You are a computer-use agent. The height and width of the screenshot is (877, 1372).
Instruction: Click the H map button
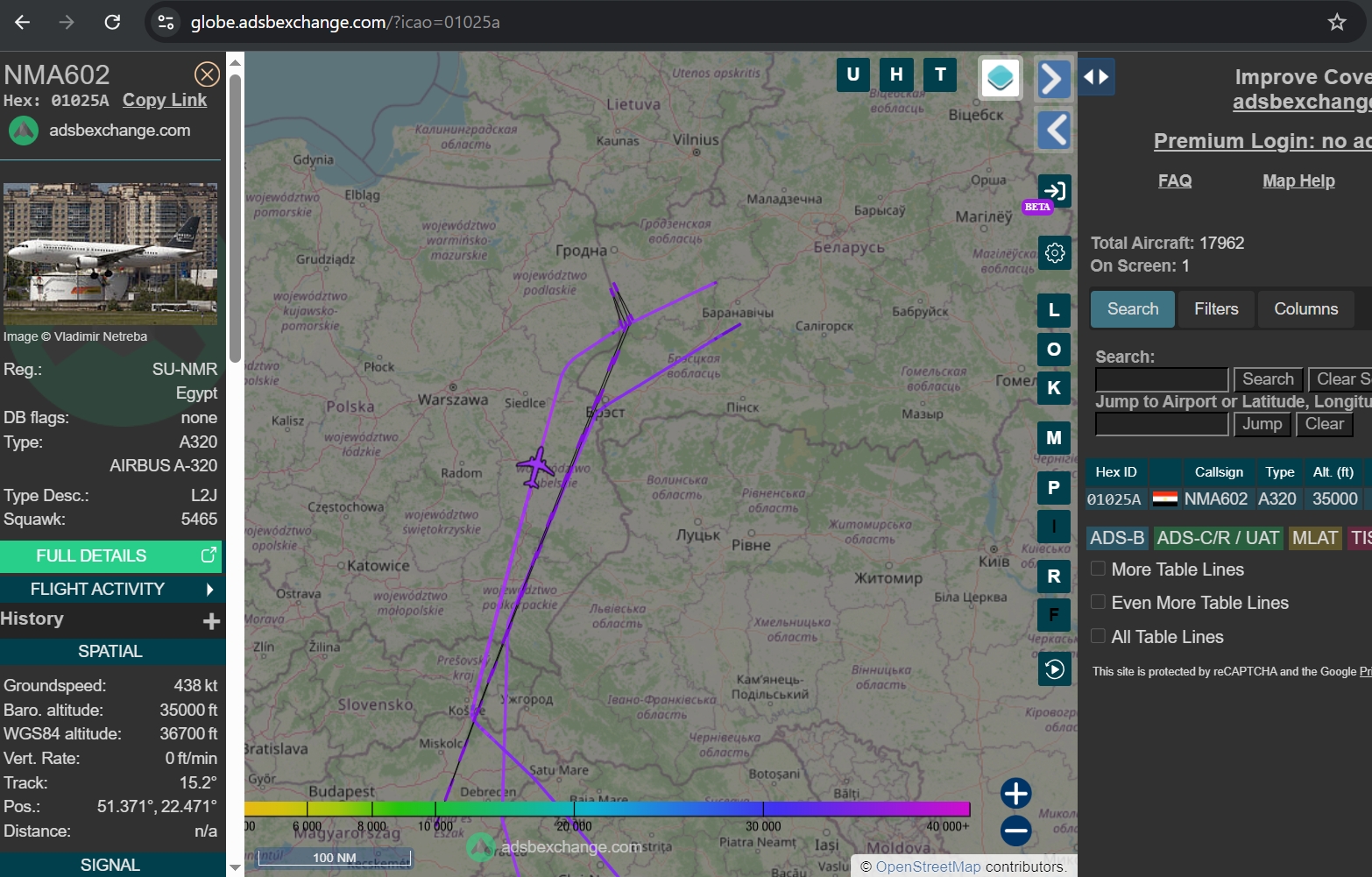pyautogui.click(x=896, y=74)
